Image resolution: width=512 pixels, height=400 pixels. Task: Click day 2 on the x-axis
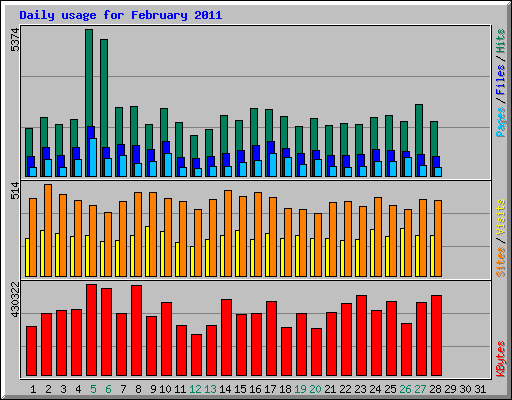48,389
